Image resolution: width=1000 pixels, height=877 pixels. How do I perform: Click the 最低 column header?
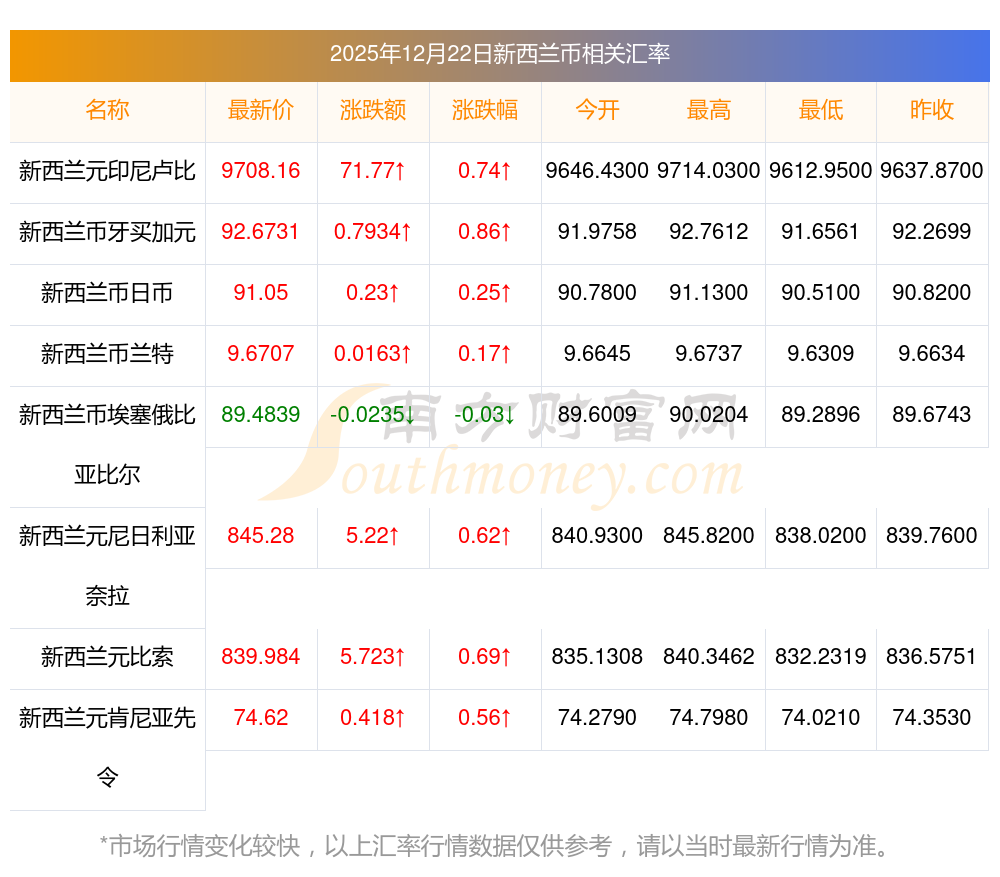point(821,110)
